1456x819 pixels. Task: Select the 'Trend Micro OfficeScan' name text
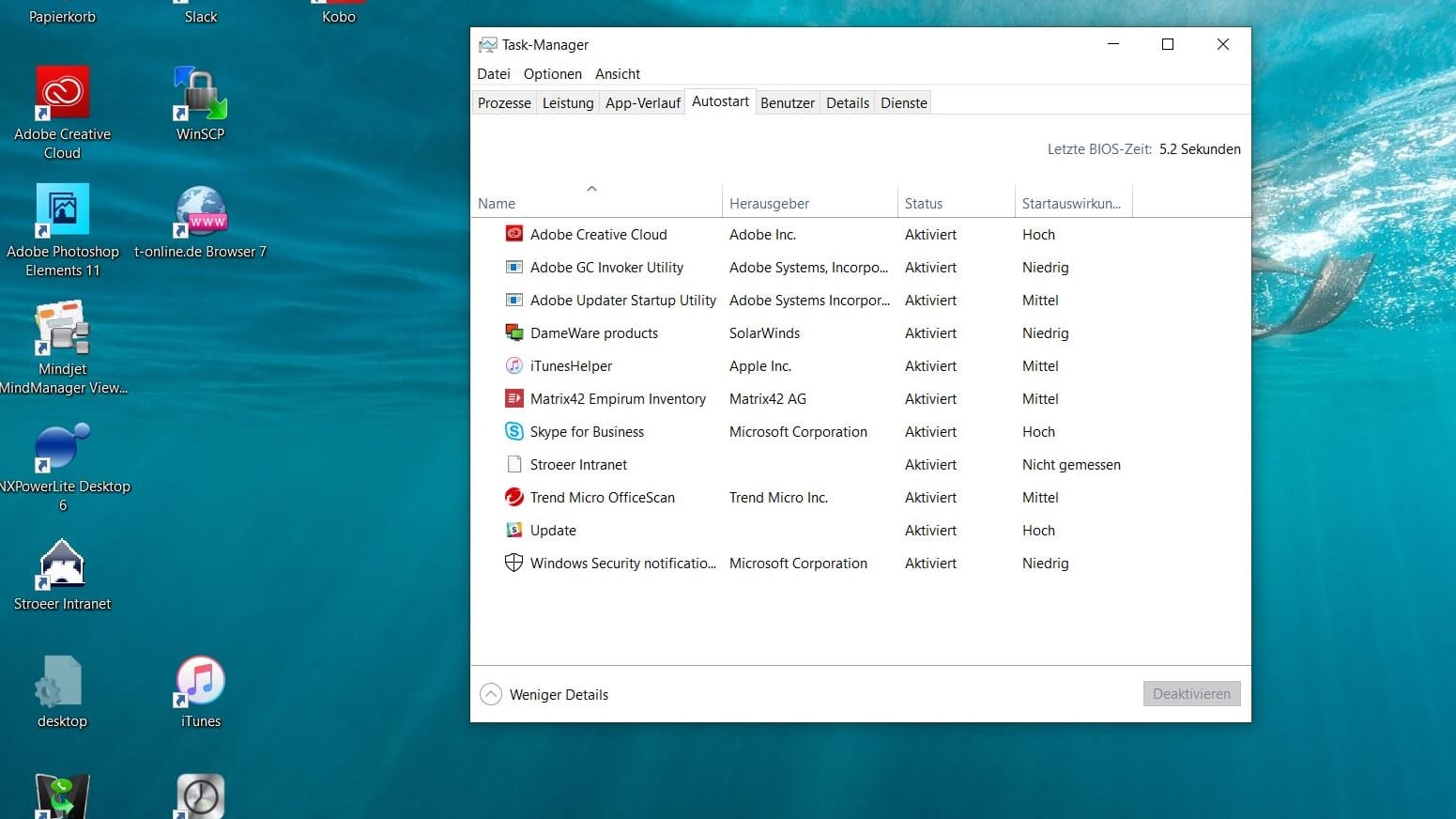[x=603, y=498]
